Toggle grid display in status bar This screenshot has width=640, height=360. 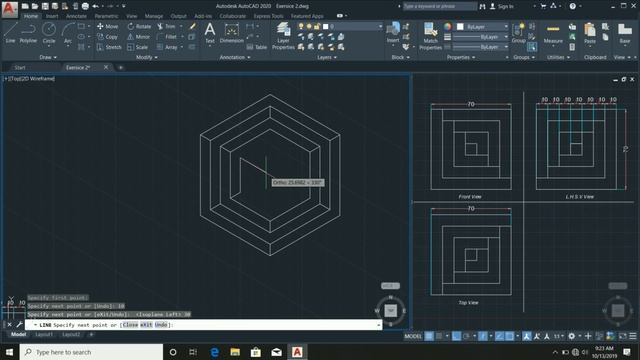[429, 336]
